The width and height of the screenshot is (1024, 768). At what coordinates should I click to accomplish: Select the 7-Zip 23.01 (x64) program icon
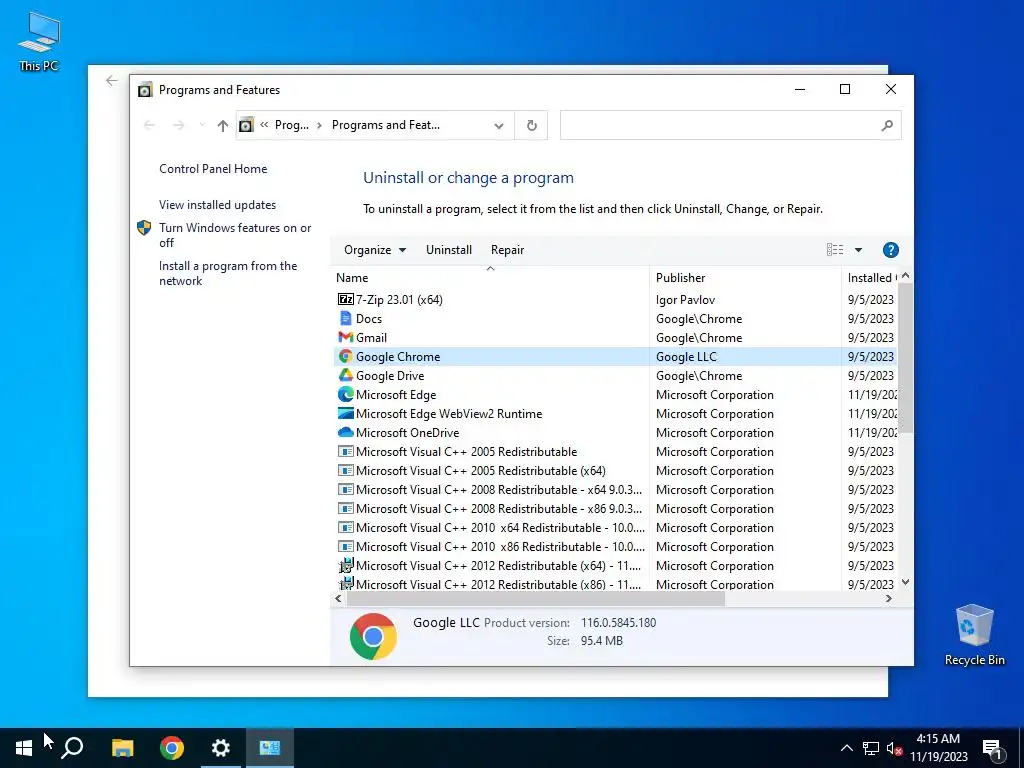(345, 300)
